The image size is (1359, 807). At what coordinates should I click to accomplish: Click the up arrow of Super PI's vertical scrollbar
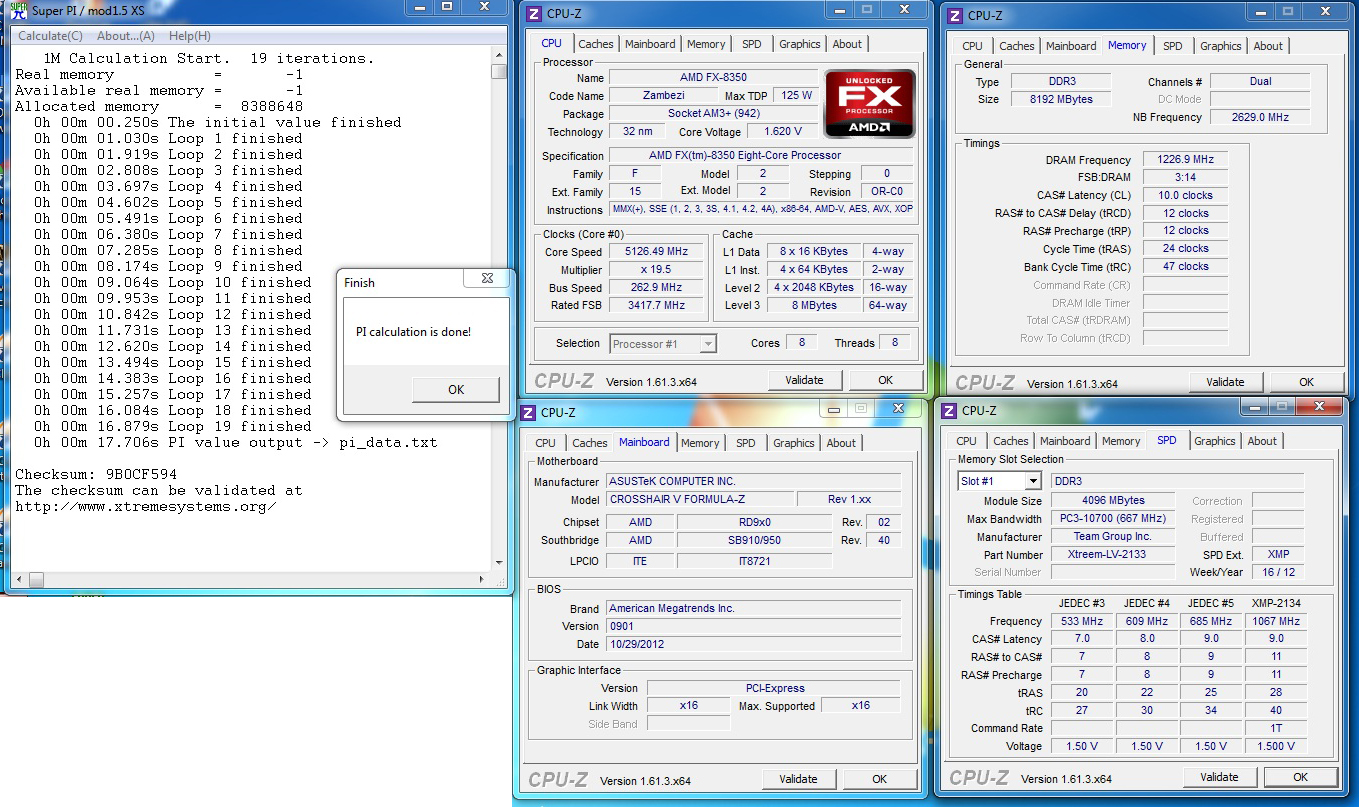click(x=499, y=56)
